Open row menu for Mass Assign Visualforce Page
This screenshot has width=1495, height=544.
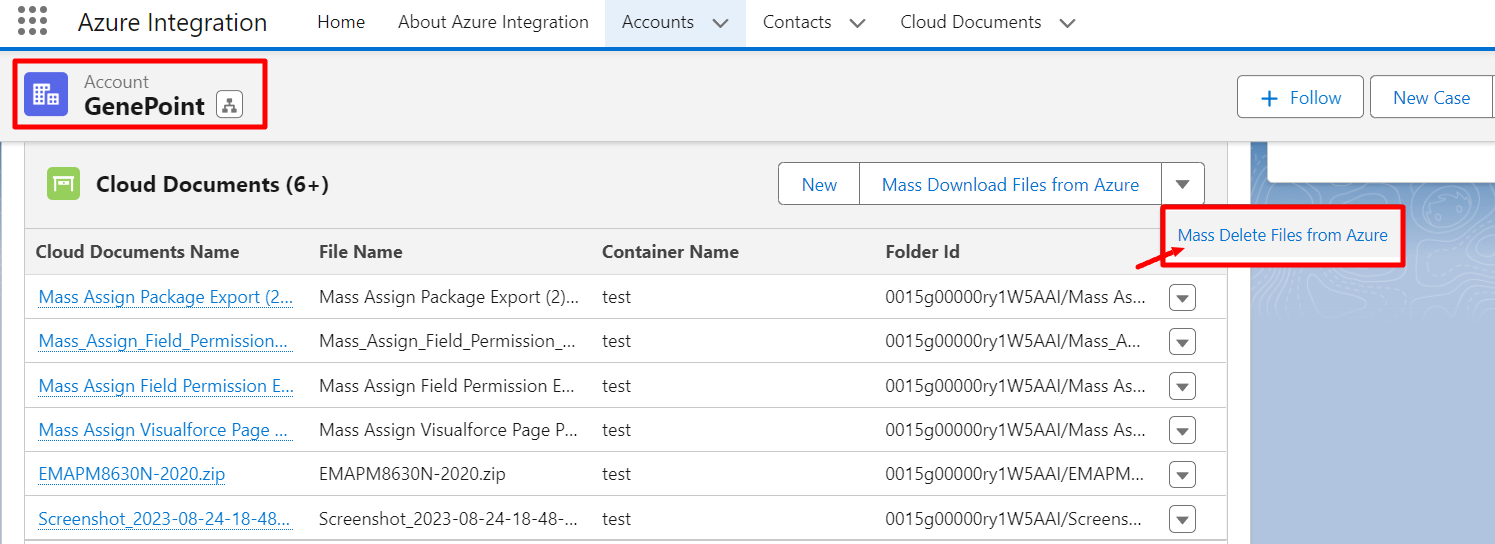[1182, 431]
